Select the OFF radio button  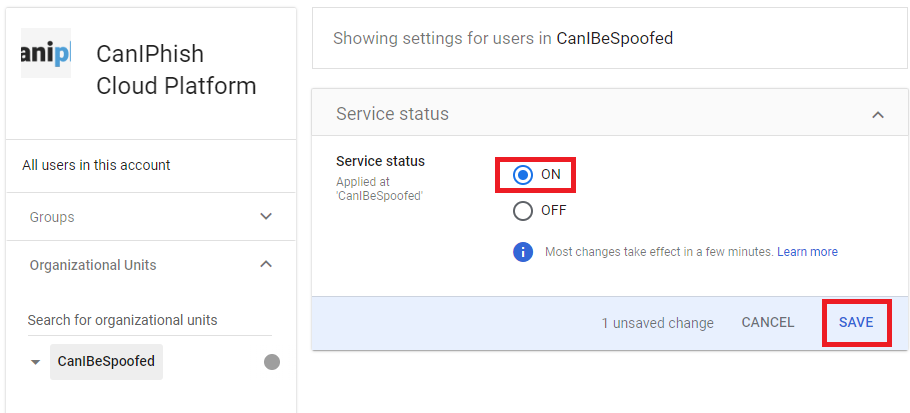click(523, 211)
